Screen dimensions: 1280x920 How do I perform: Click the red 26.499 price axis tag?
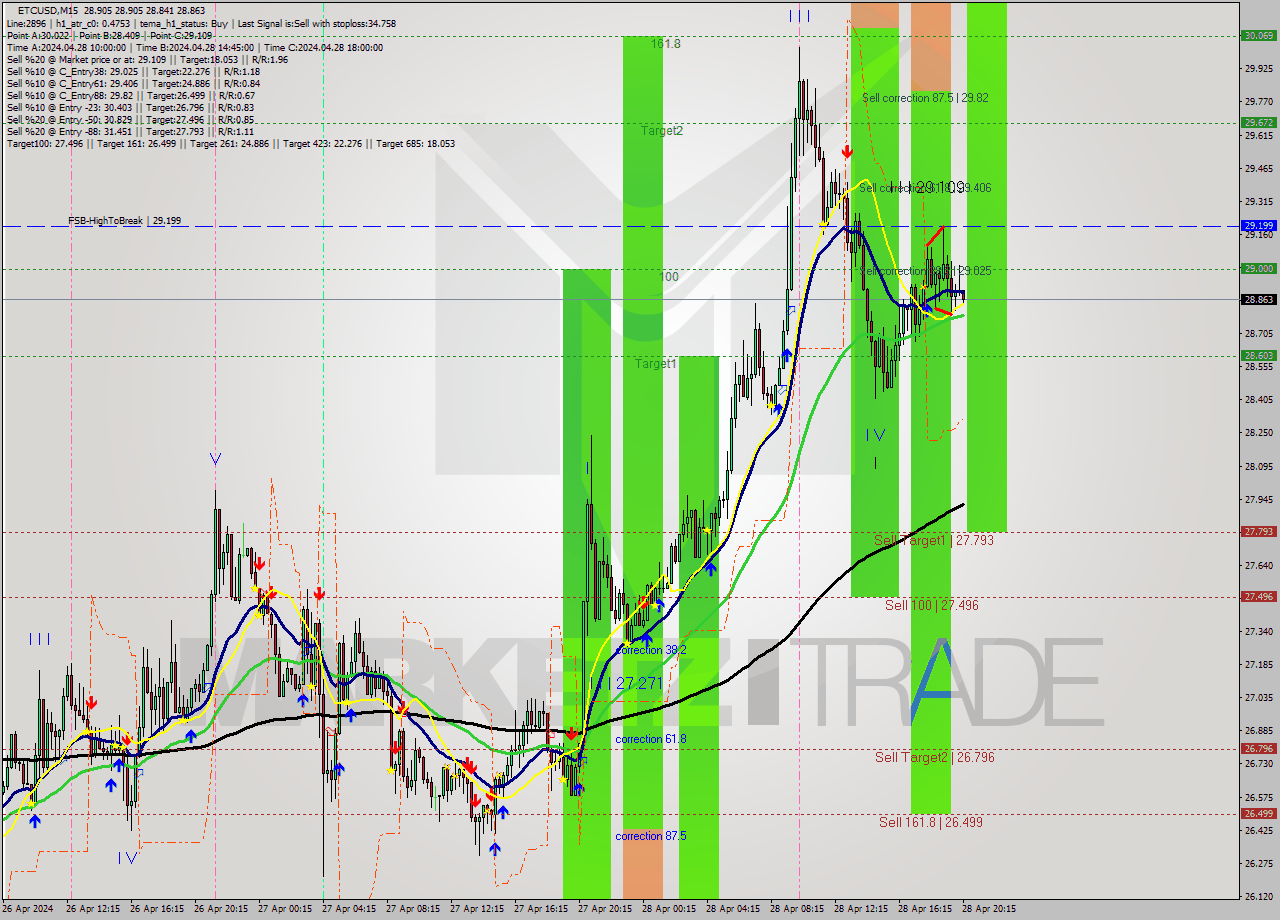(1258, 813)
